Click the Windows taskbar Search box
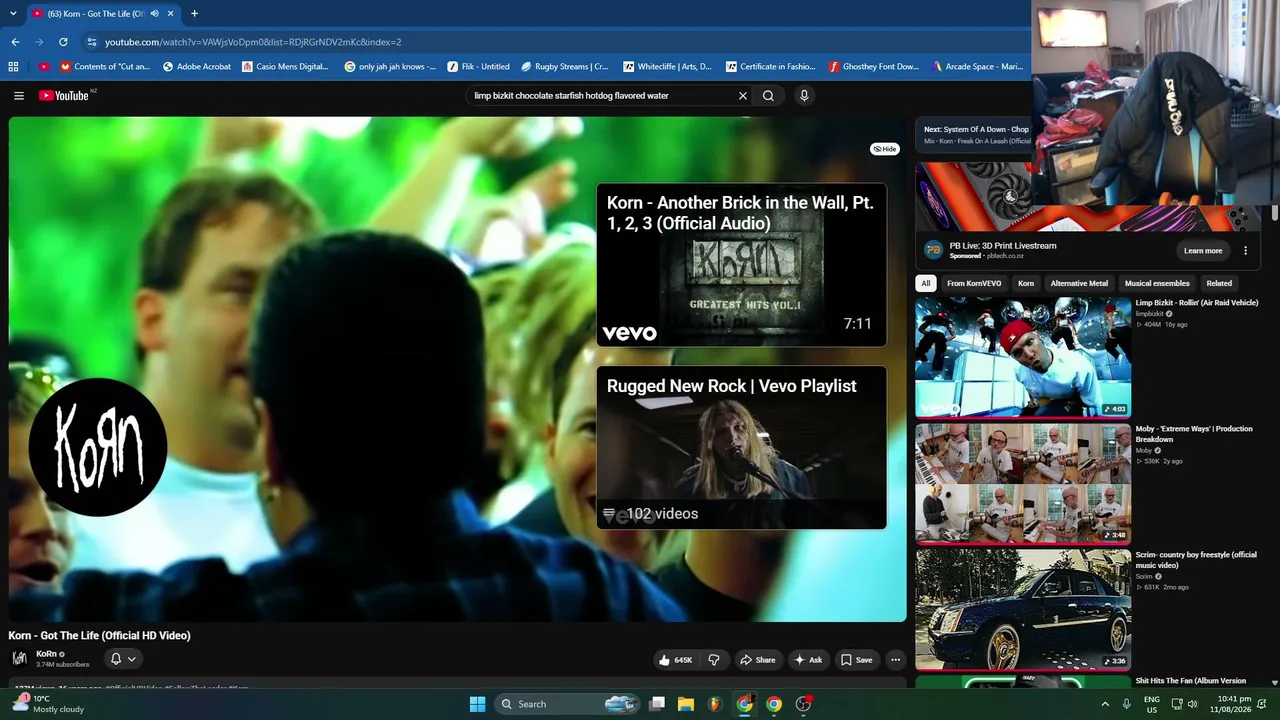 click(x=567, y=704)
